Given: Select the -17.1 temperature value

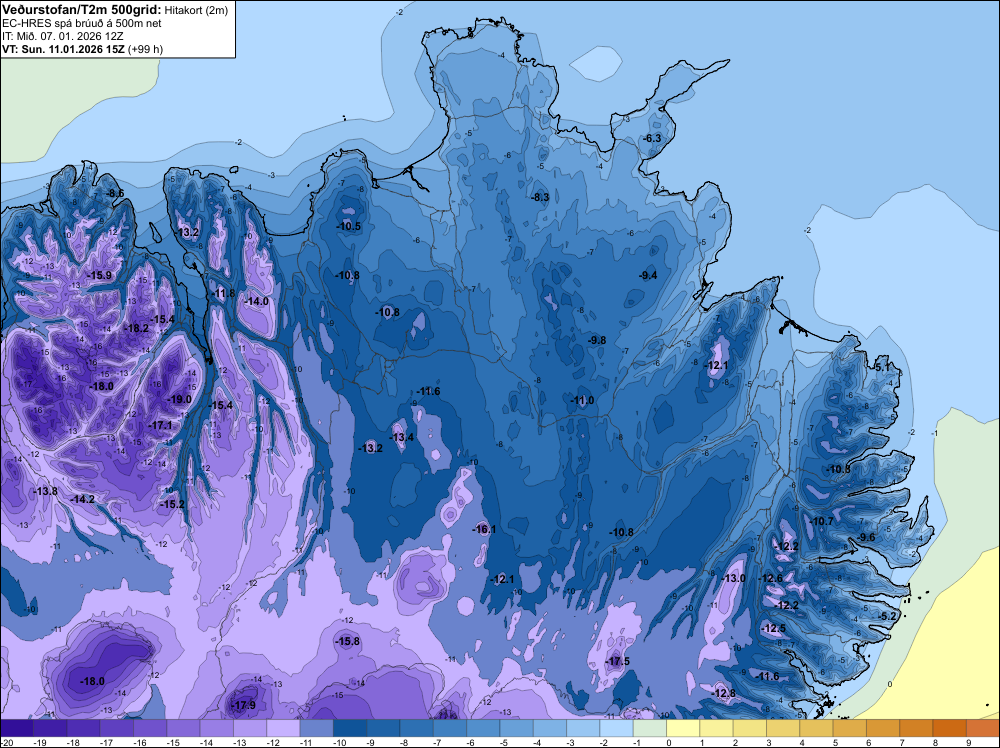Looking at the screenshot, I should pyautogui.click(x=160, y=425).
